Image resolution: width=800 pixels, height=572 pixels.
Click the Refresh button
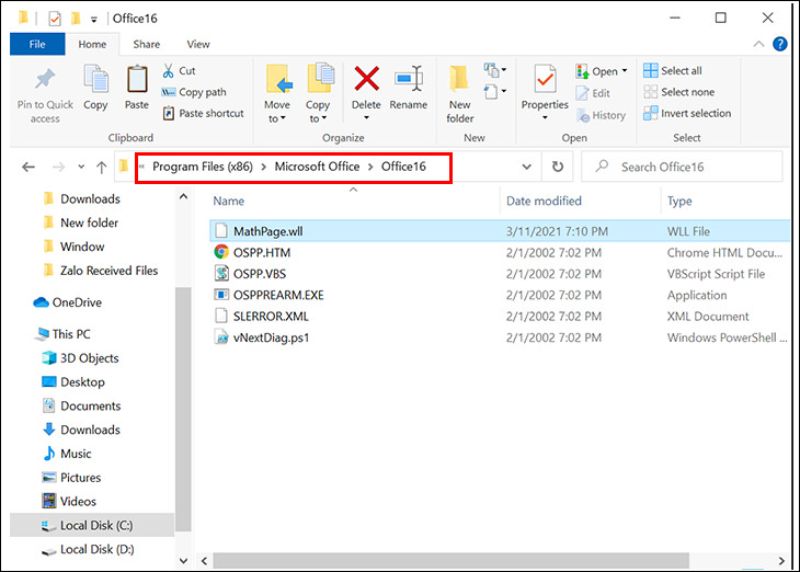(558, 167)
